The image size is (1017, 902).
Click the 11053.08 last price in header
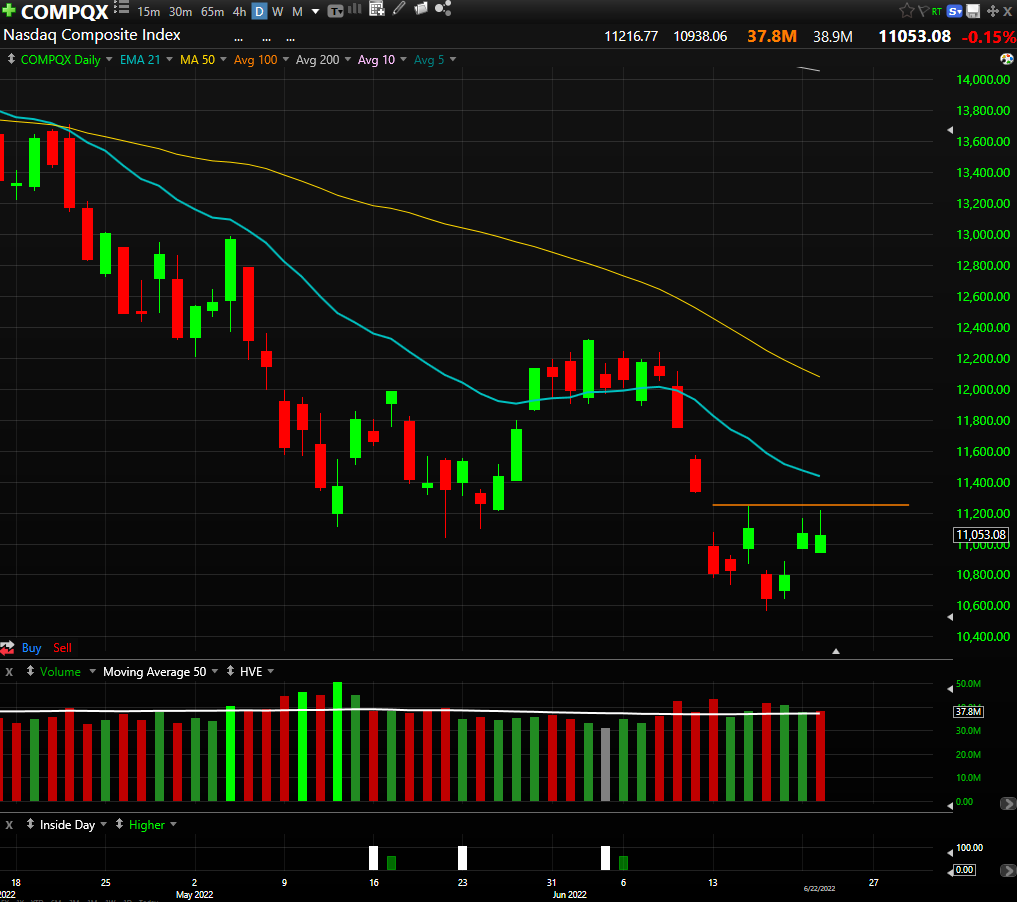915,36
